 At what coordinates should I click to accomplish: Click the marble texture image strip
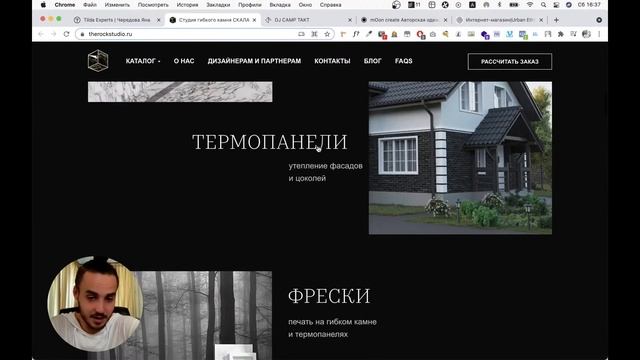(180, 92)
